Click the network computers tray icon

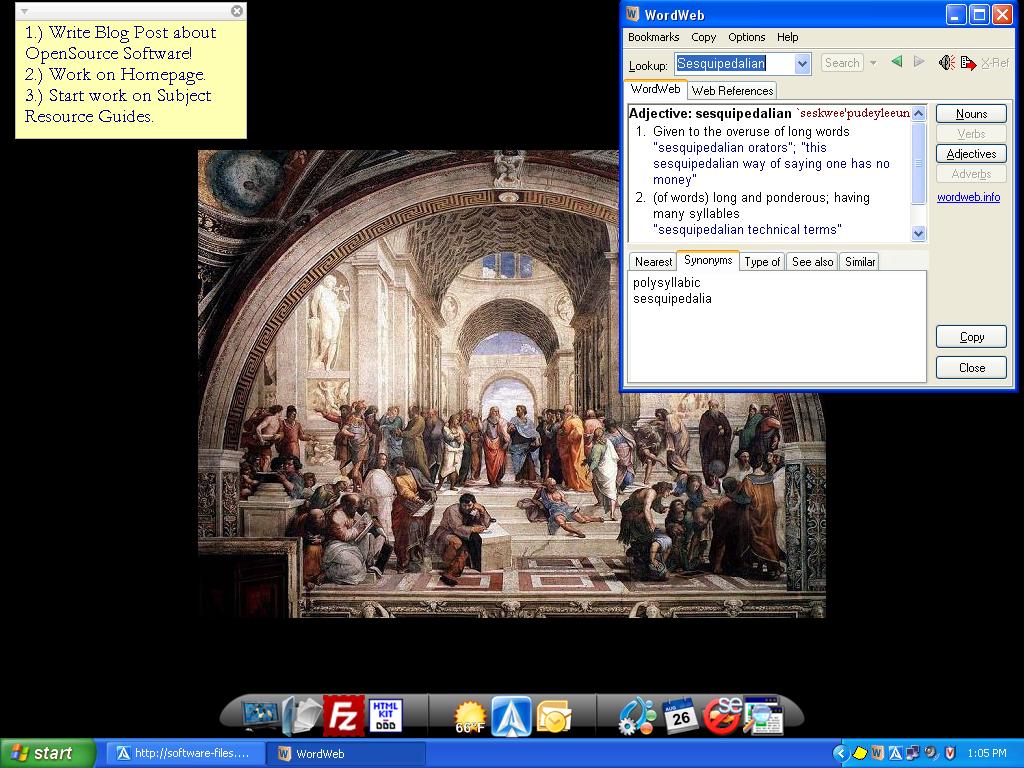pyautogui.click(x=913, y=753)
